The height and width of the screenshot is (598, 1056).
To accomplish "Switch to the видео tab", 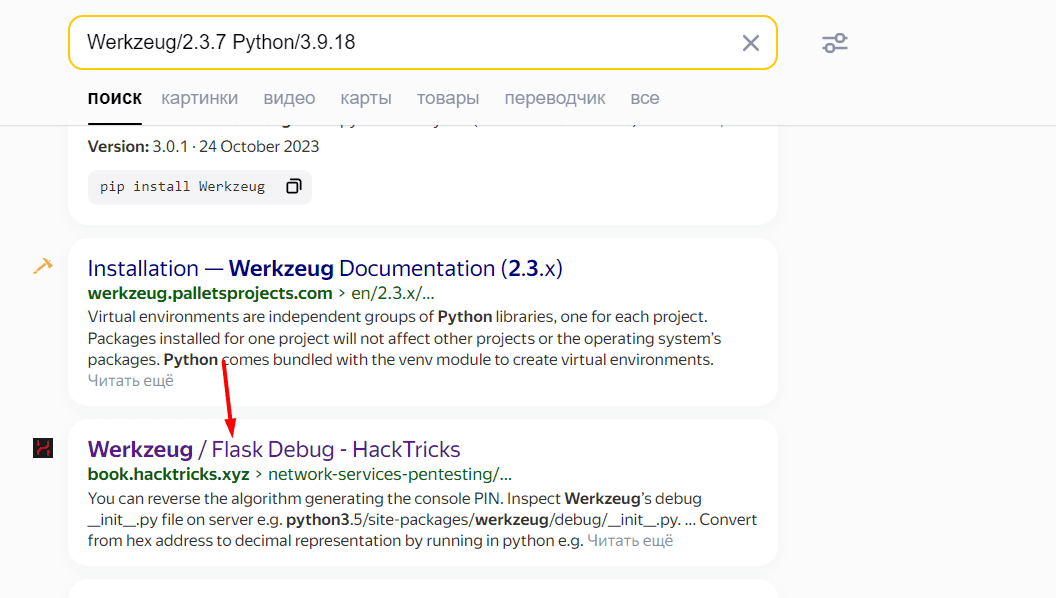I will tap(289, 98).
